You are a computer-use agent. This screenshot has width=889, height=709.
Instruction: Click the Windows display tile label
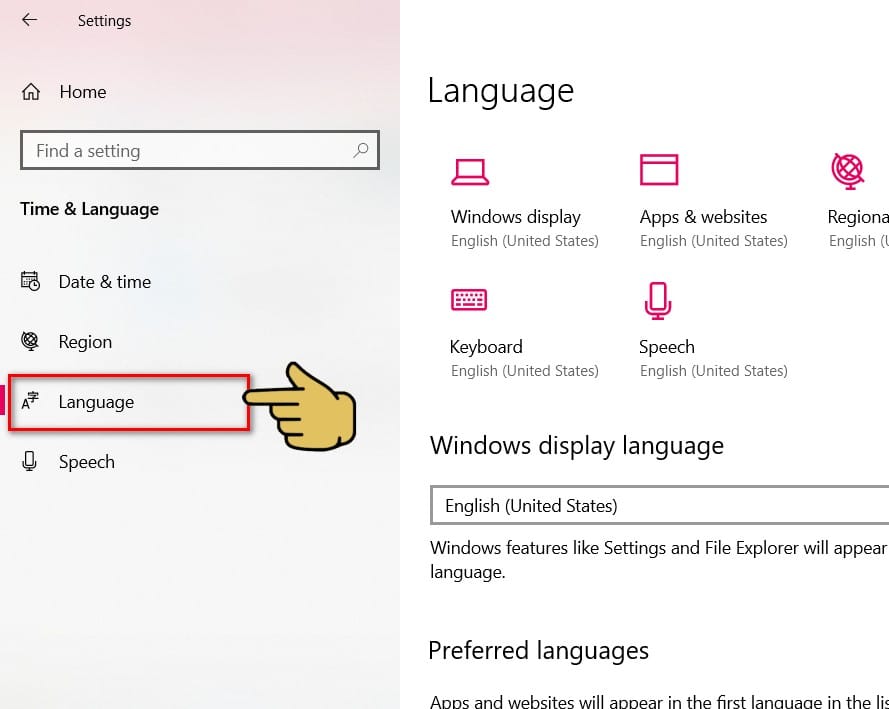pyautogui.click(x=516, y=217)
